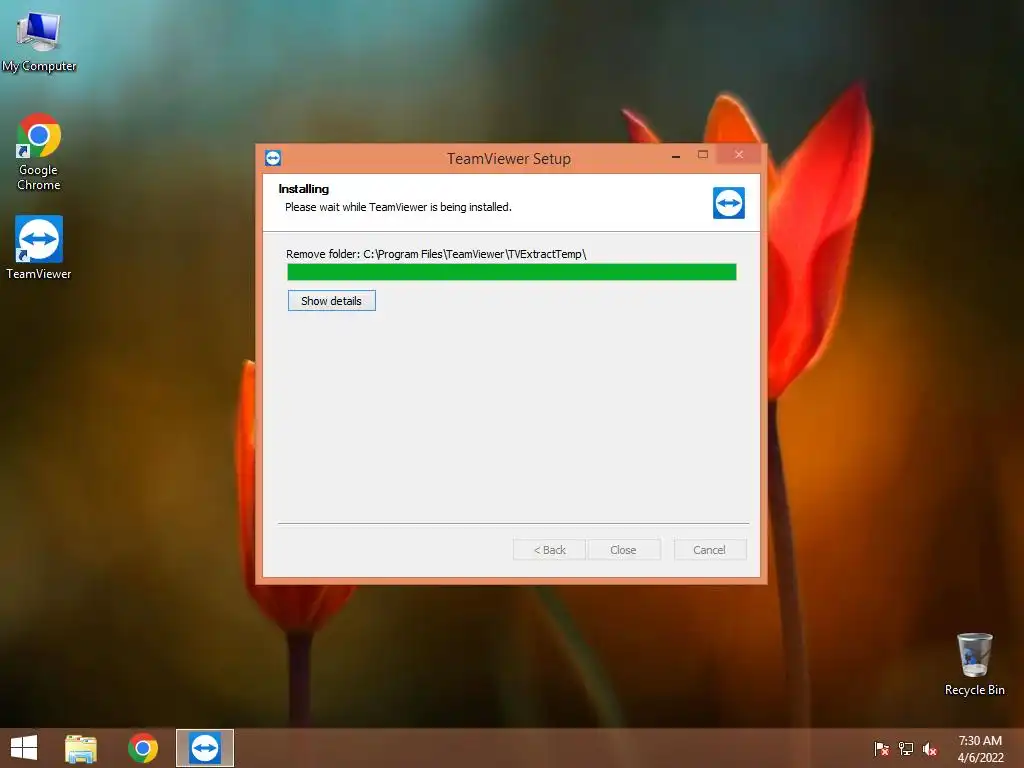
Task: Click the TeamViewer icon in the setup title bar
Action: 273,158
